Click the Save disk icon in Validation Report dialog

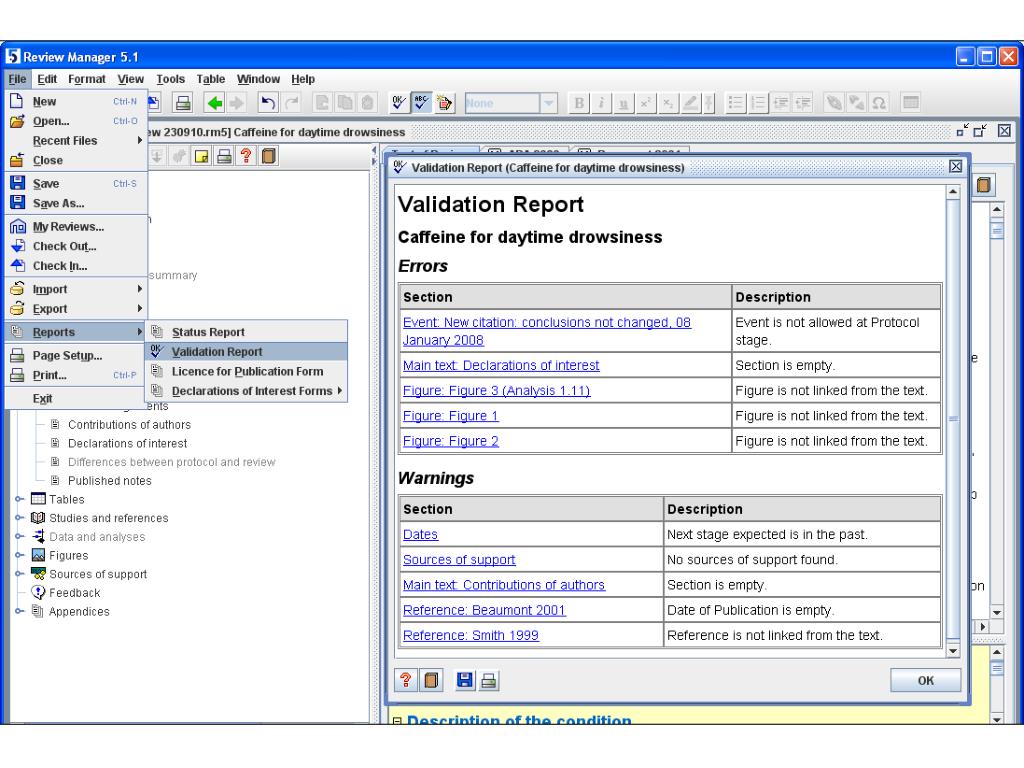pos(464,680)
